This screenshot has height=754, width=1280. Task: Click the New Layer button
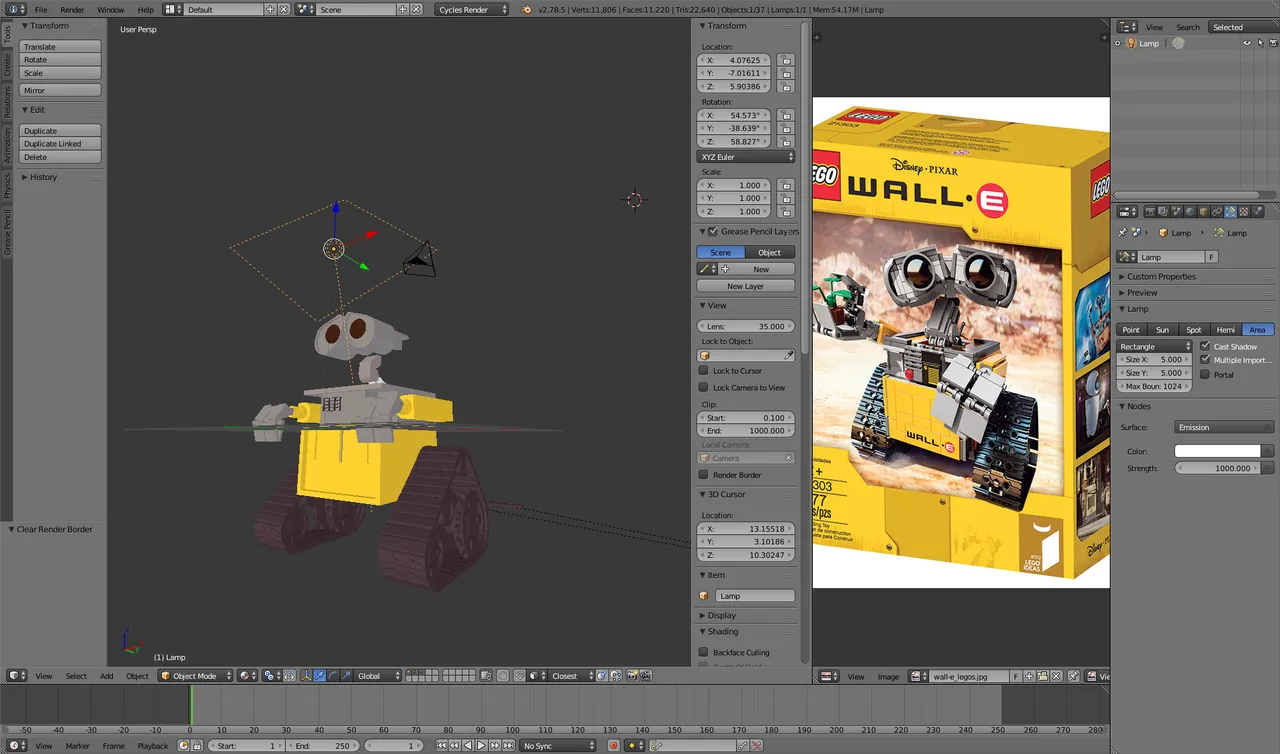(746, 286)
